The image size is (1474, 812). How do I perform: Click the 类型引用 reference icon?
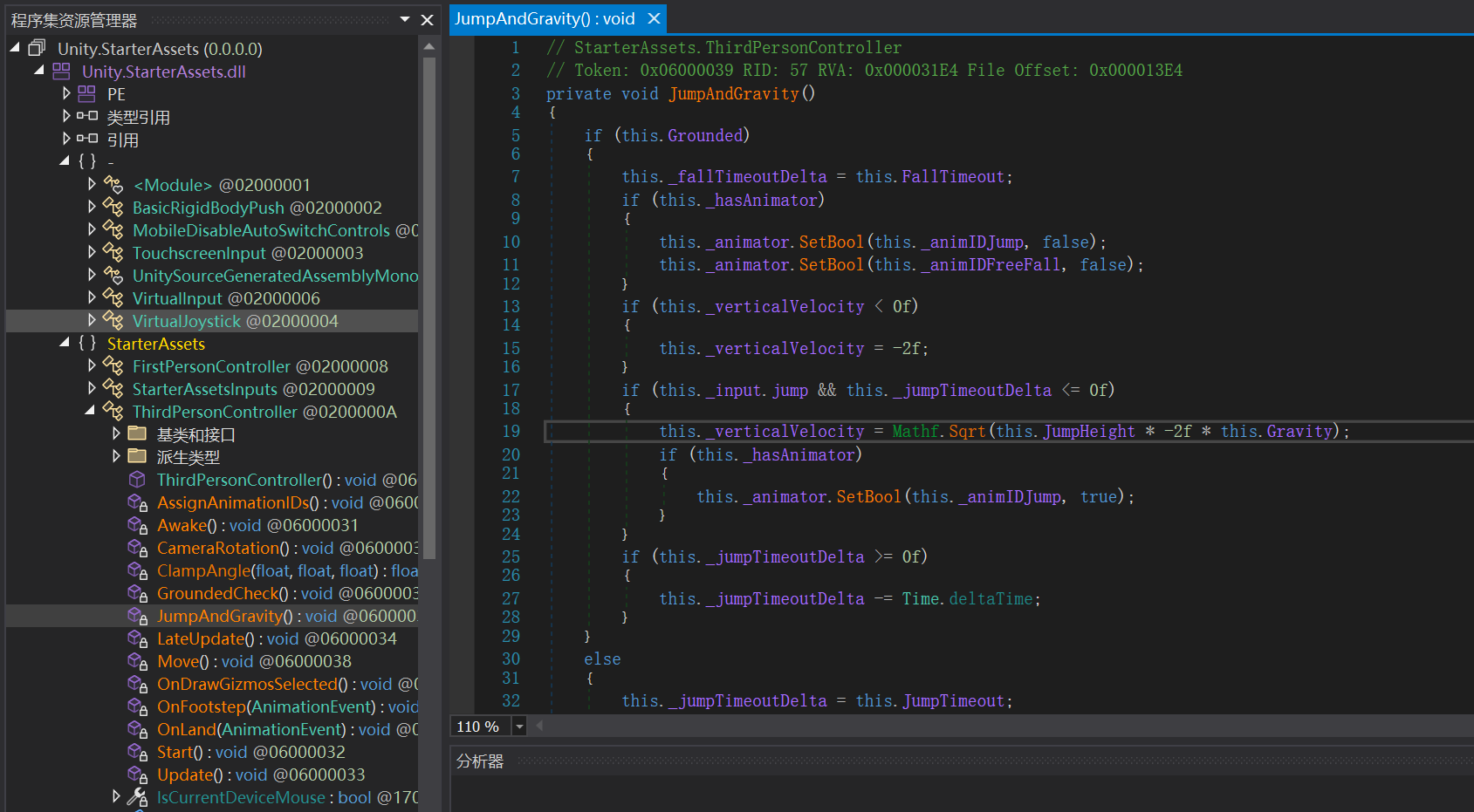[86, 117]
